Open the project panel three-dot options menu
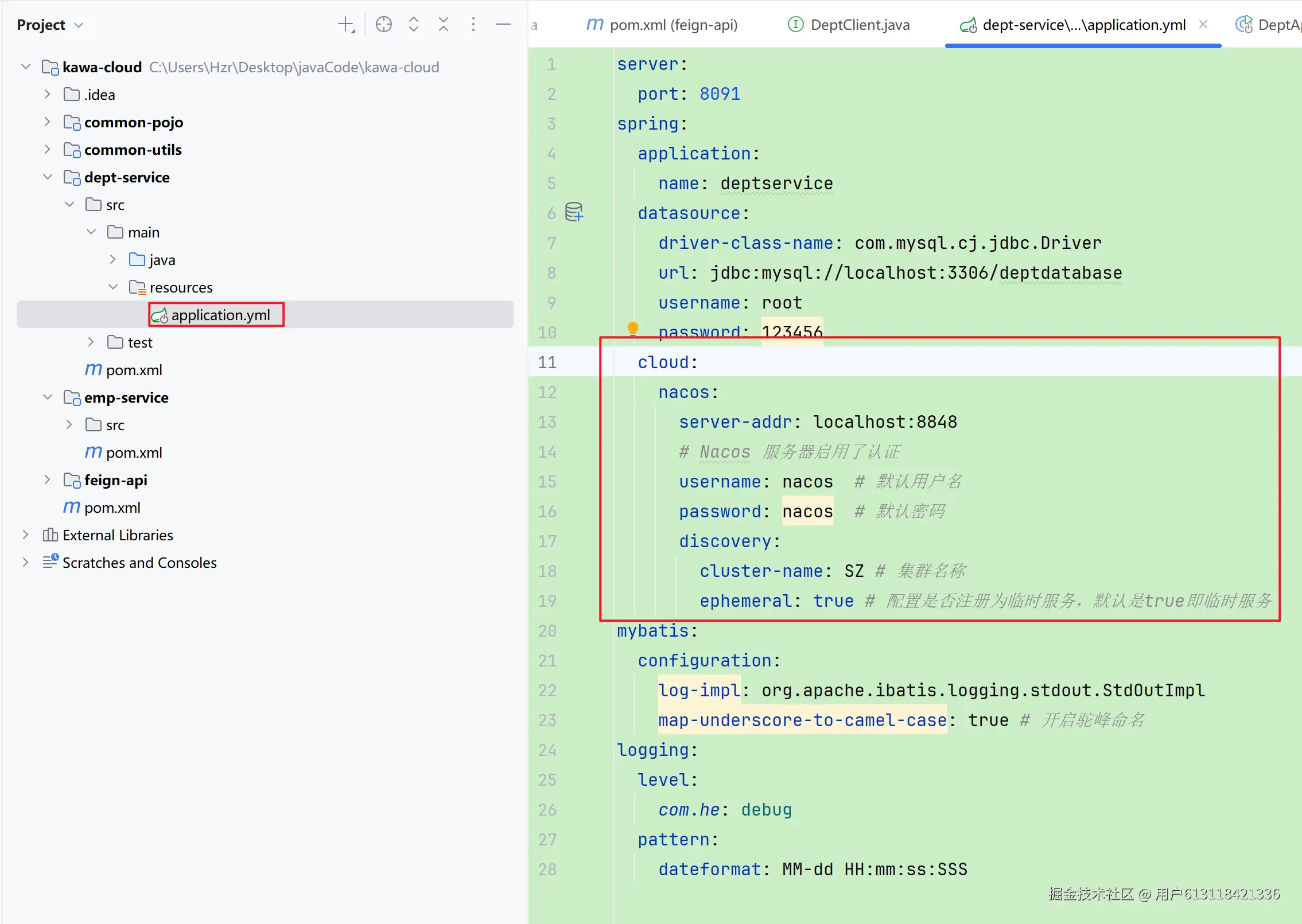Viewport: 1302px width, 924px height. pos(473,25)
